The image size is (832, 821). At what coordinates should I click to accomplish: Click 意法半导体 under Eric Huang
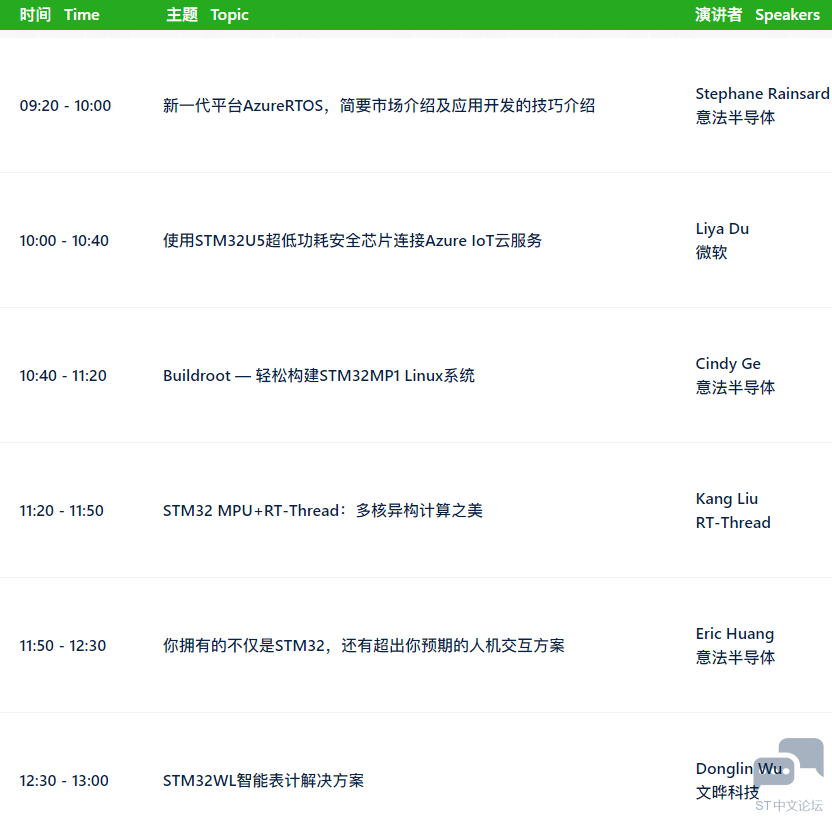(x=735, y=658)
